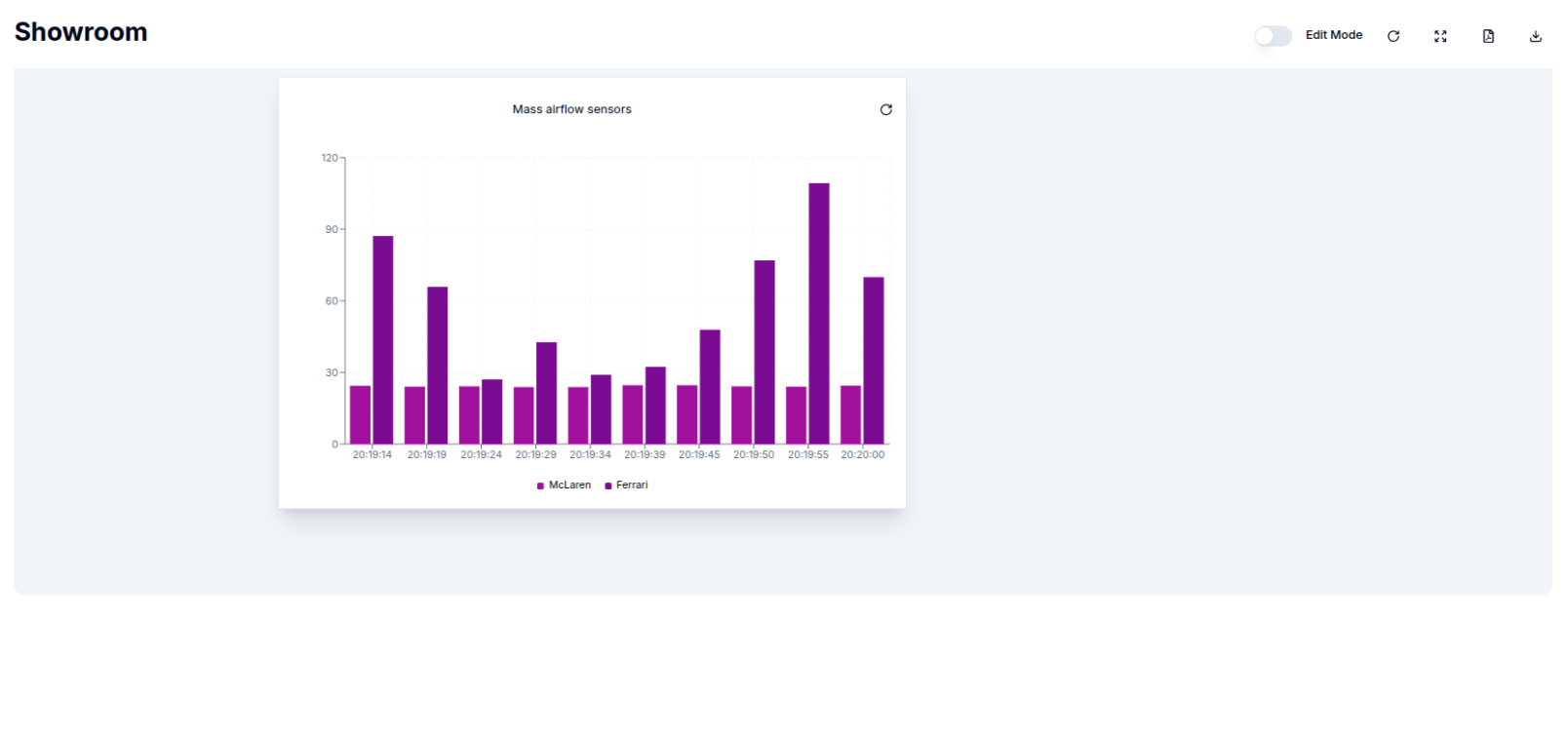This screenshot has height=738, width=1568.
Task: Refresh the Showroom dashboard
Action: [1393, 36]
